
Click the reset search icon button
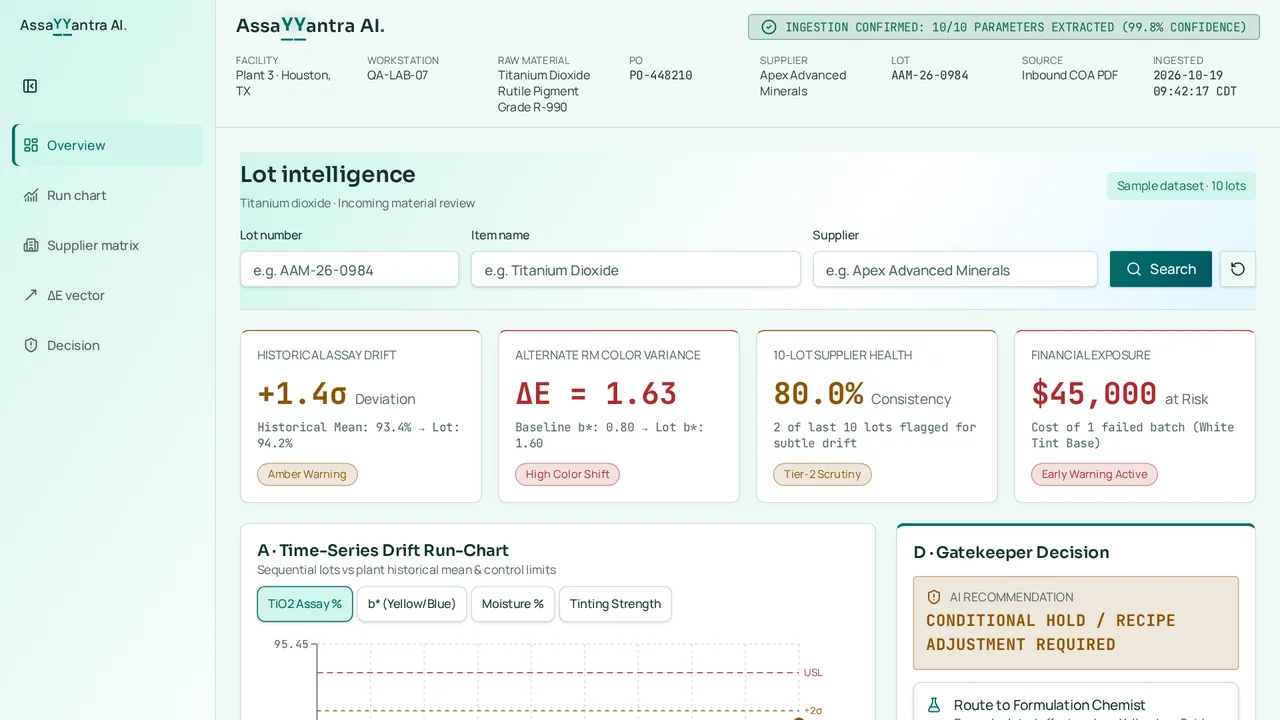[x=1238, y=269]
